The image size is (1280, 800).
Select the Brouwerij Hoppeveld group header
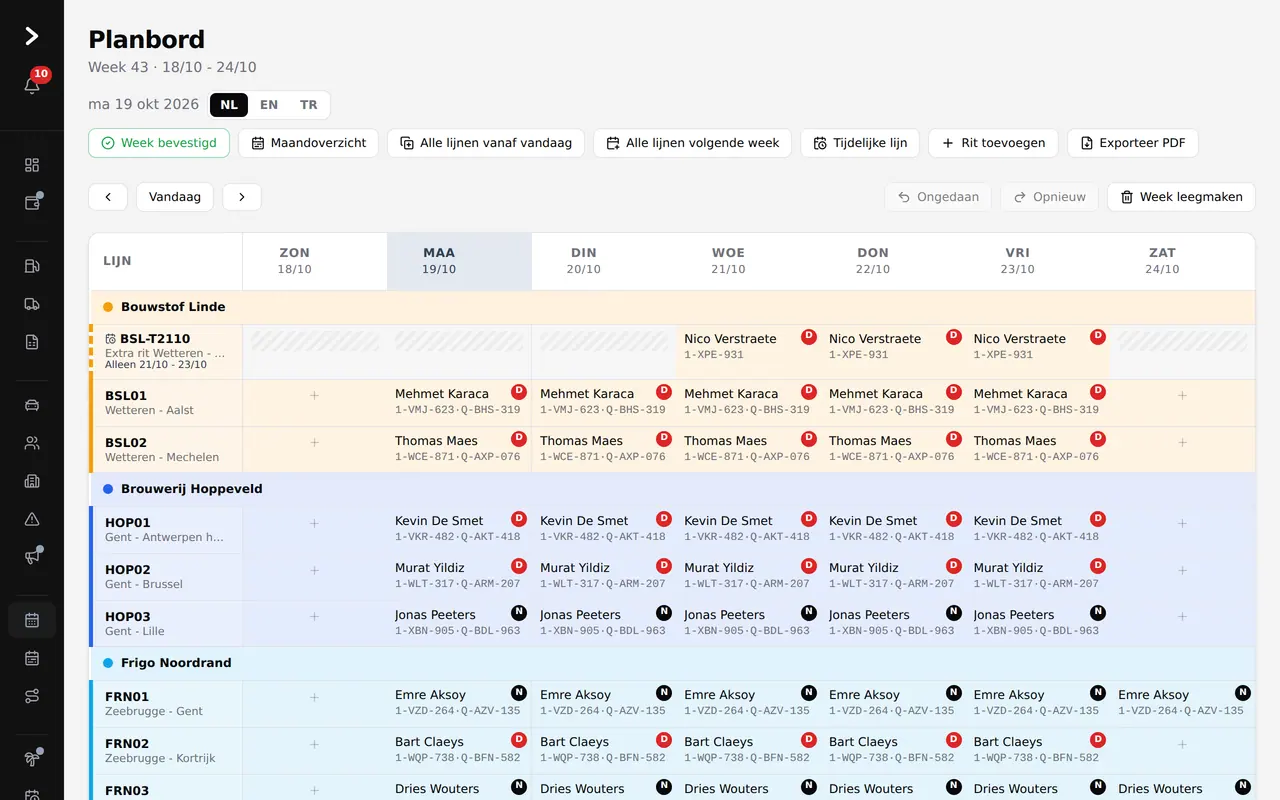tap(672, 489)
